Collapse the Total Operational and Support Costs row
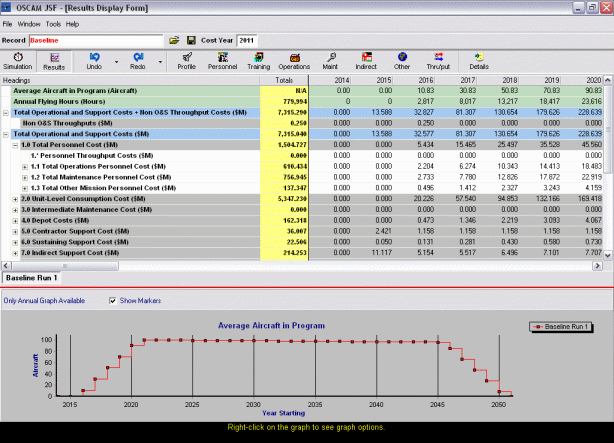 (6, 134)
